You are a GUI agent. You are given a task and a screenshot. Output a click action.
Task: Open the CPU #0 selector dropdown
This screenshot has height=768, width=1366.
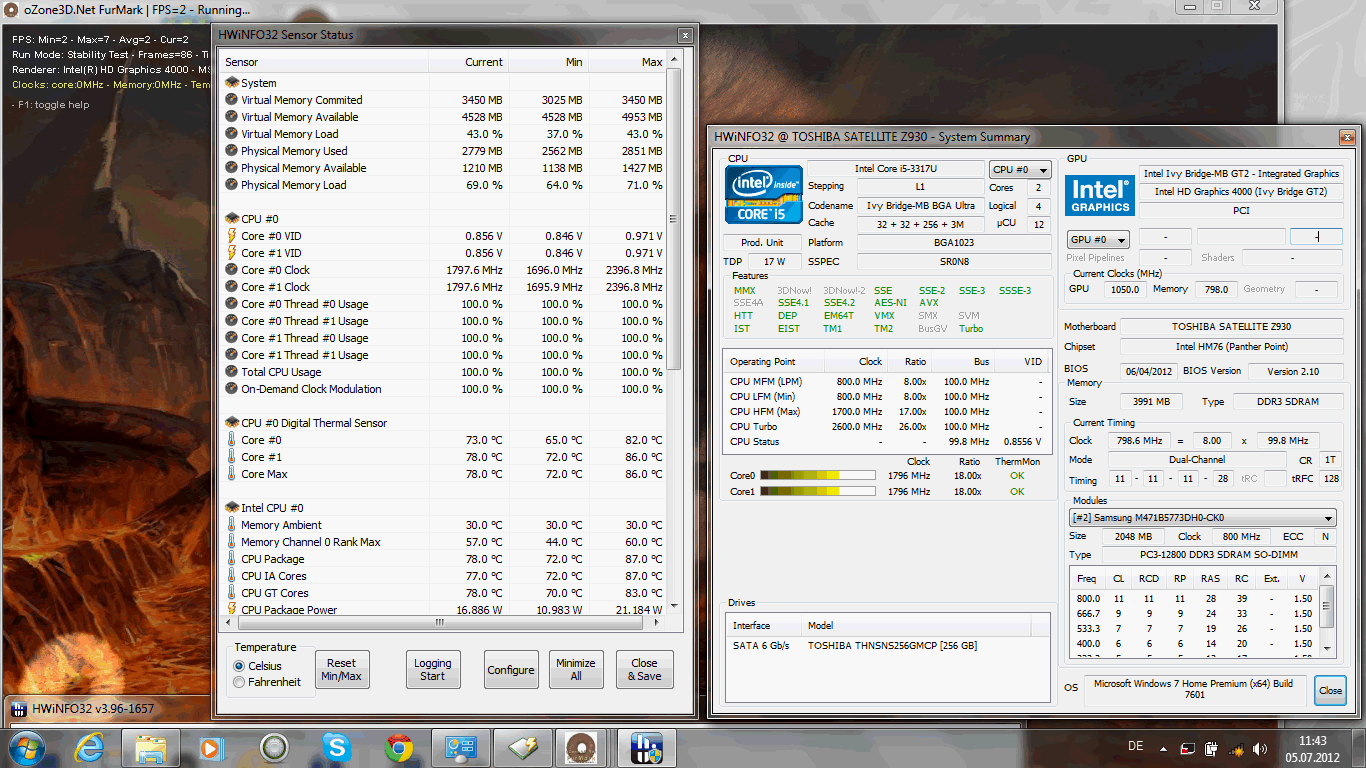coord(1020,170)
